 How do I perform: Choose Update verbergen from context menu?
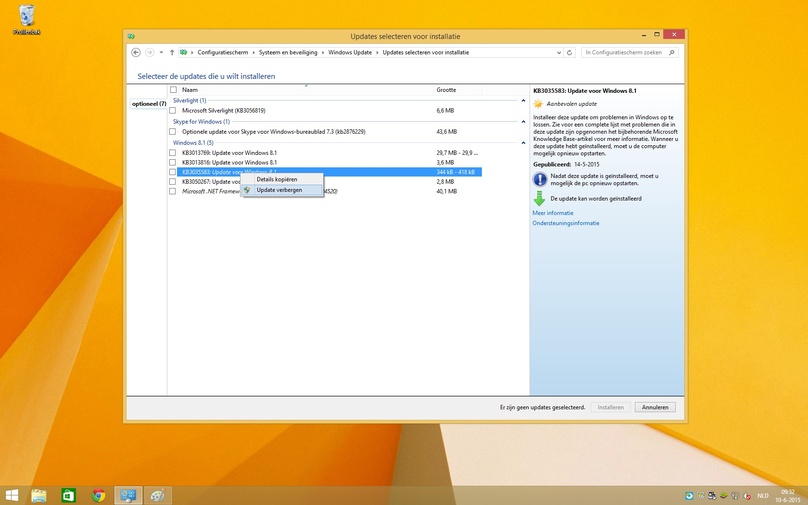[282, 190]
